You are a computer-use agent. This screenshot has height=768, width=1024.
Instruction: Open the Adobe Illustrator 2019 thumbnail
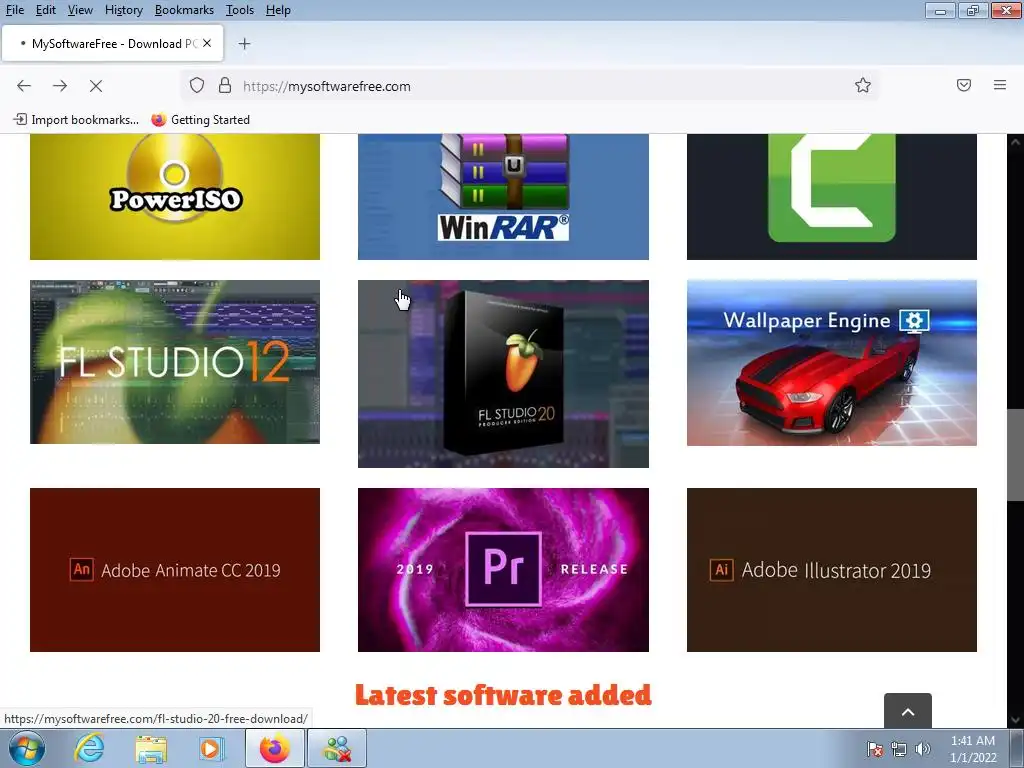[x=832, y=569]
